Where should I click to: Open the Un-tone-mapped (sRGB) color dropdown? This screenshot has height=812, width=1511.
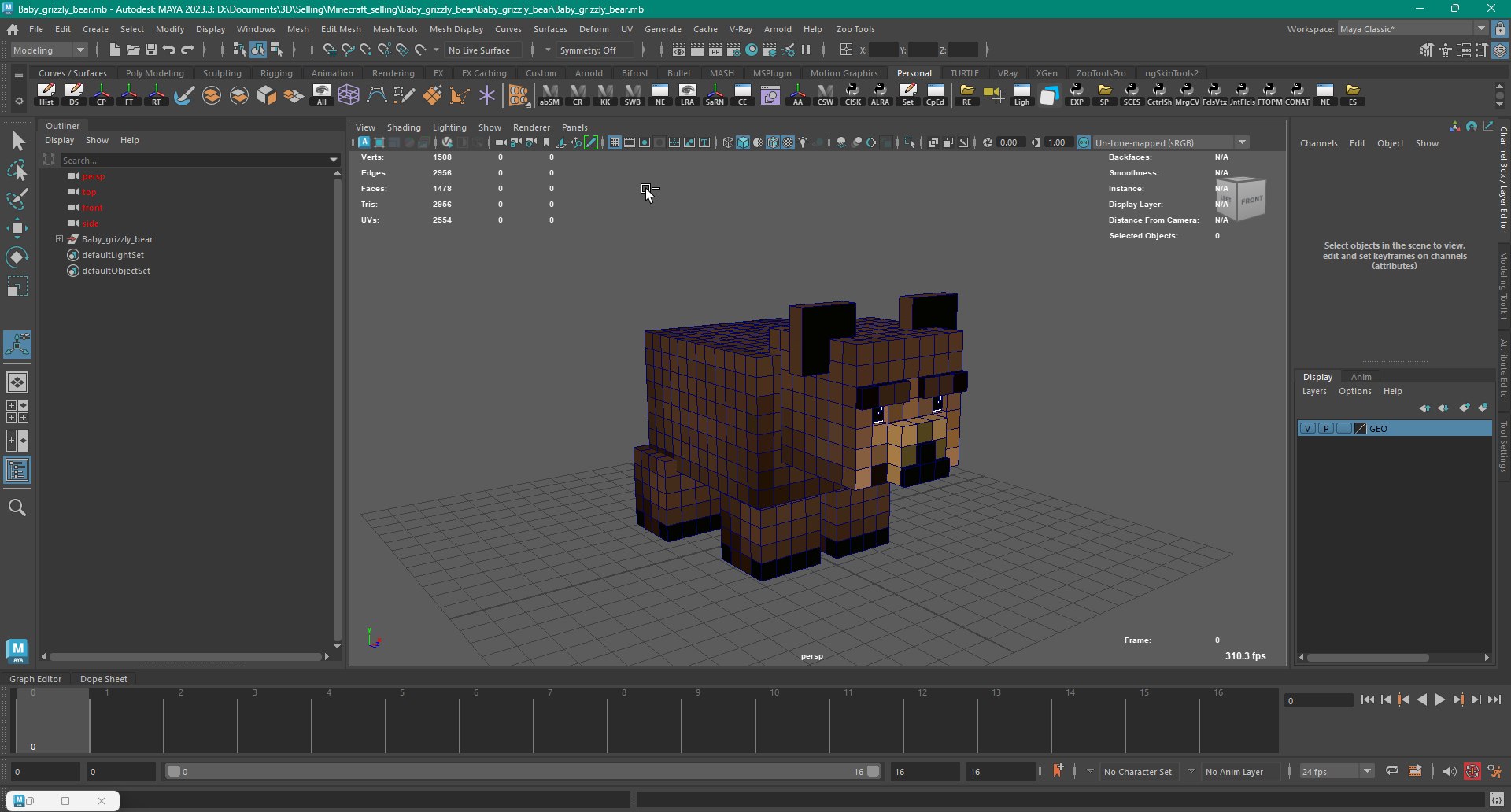(1170, 142)
